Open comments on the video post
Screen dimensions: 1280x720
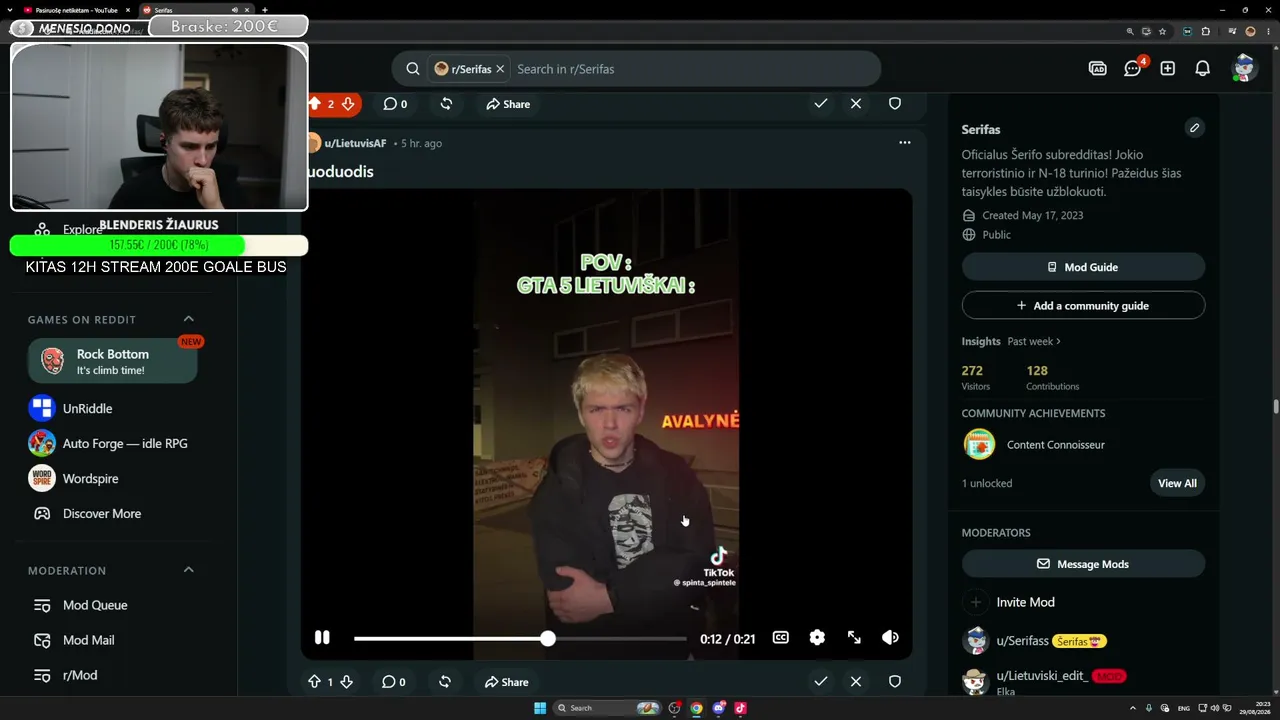click(394, 682)
